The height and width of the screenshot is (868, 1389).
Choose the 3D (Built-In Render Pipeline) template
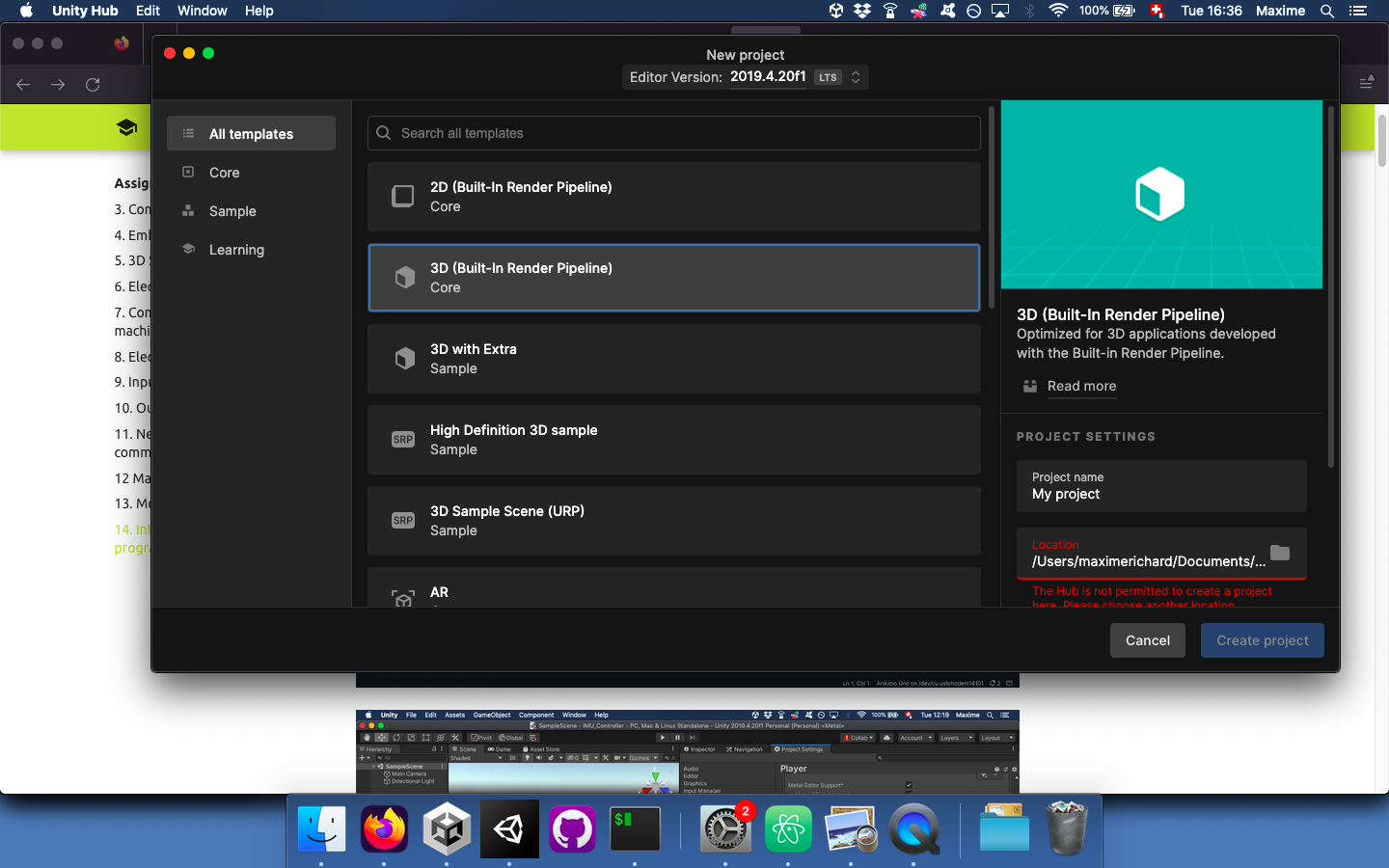click(x=673, y=278)
